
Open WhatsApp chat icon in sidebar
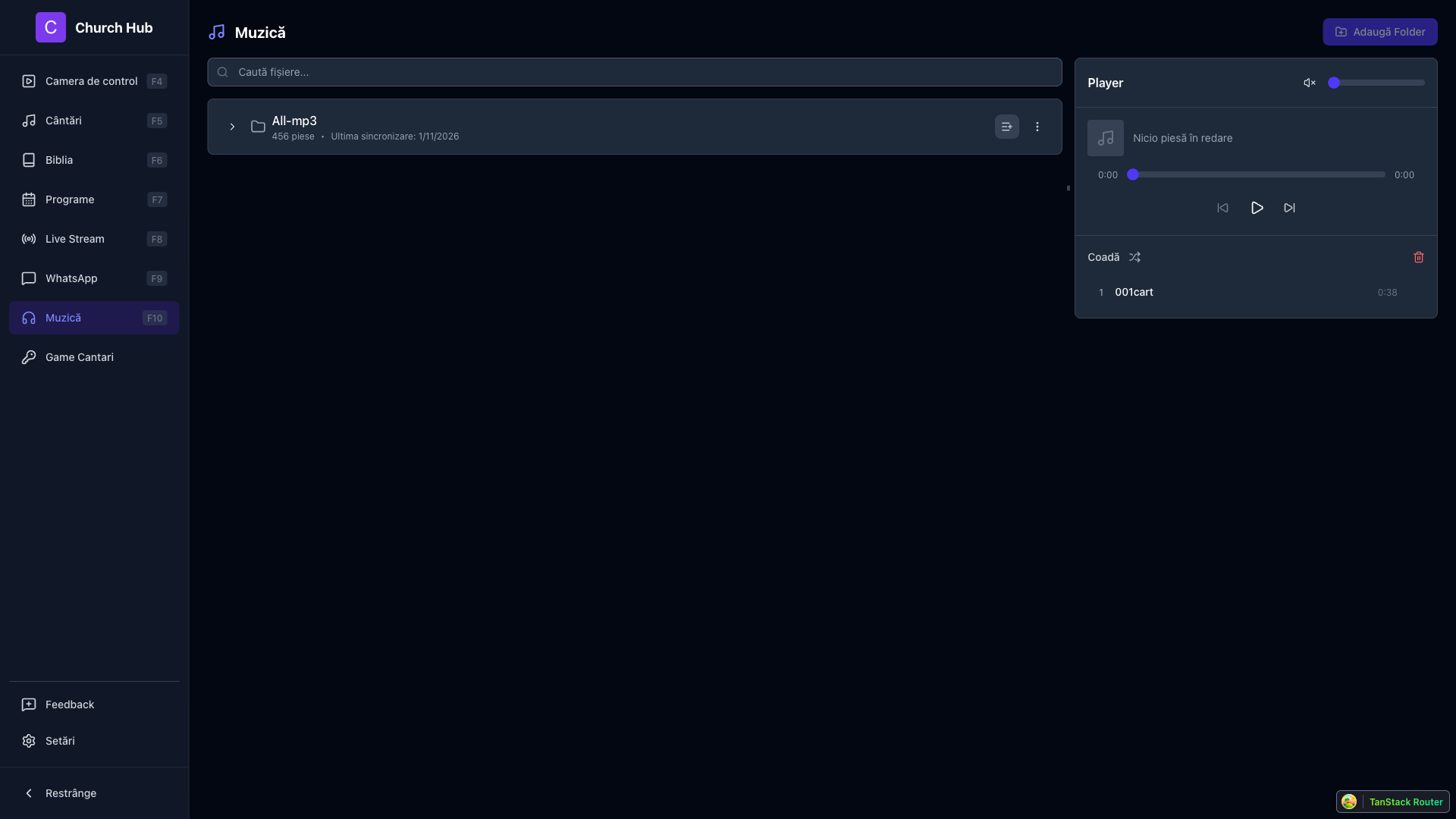(29, 278)
